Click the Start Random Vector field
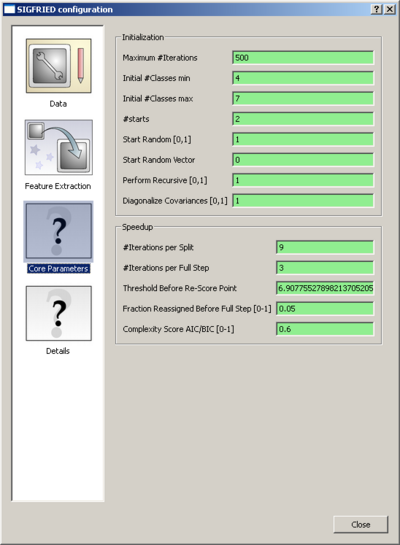The image size is (400, 545). click(303, 160)
